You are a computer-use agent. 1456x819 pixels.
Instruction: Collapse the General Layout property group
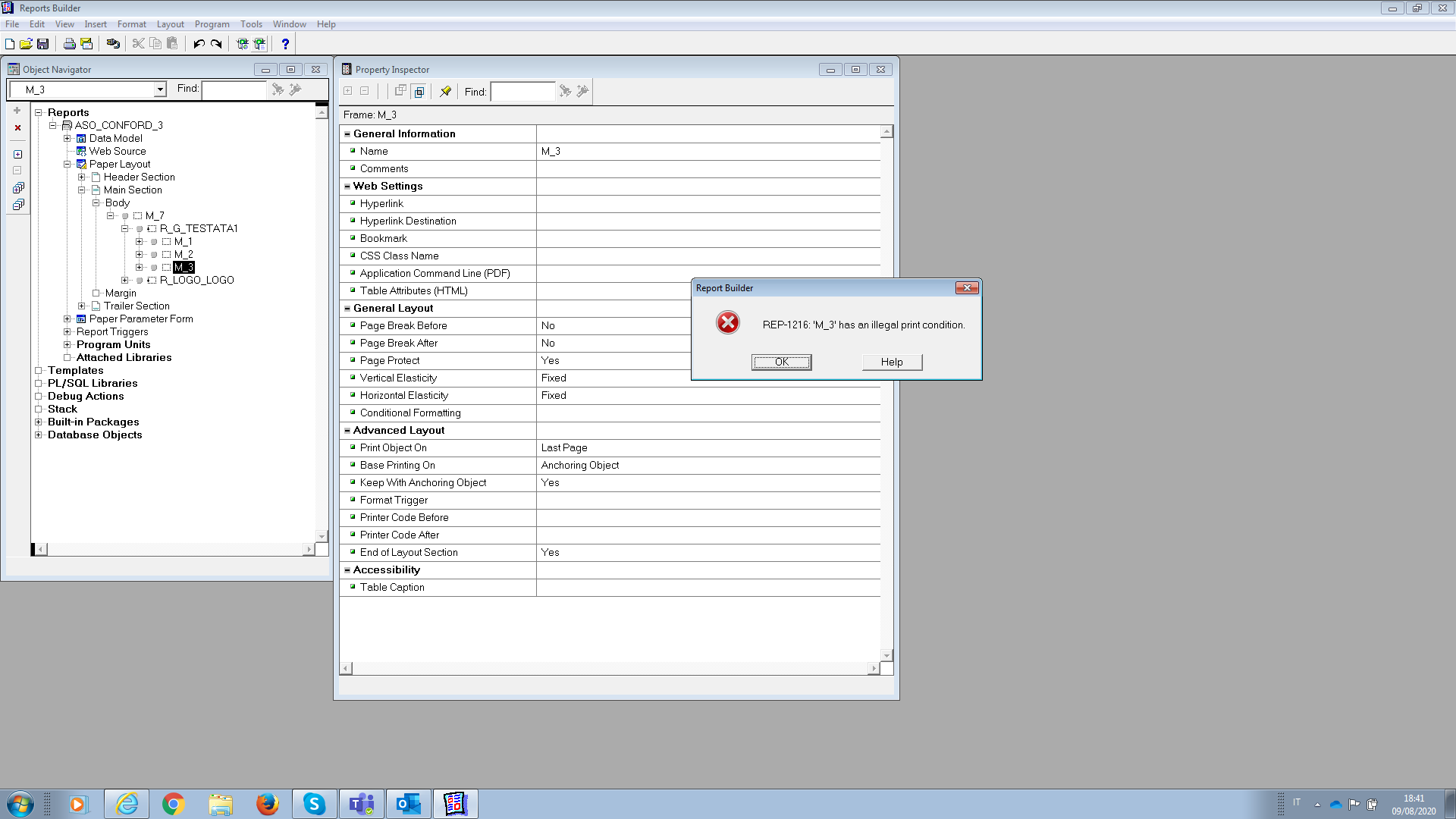pyautogui.click(x=347, y=309)
